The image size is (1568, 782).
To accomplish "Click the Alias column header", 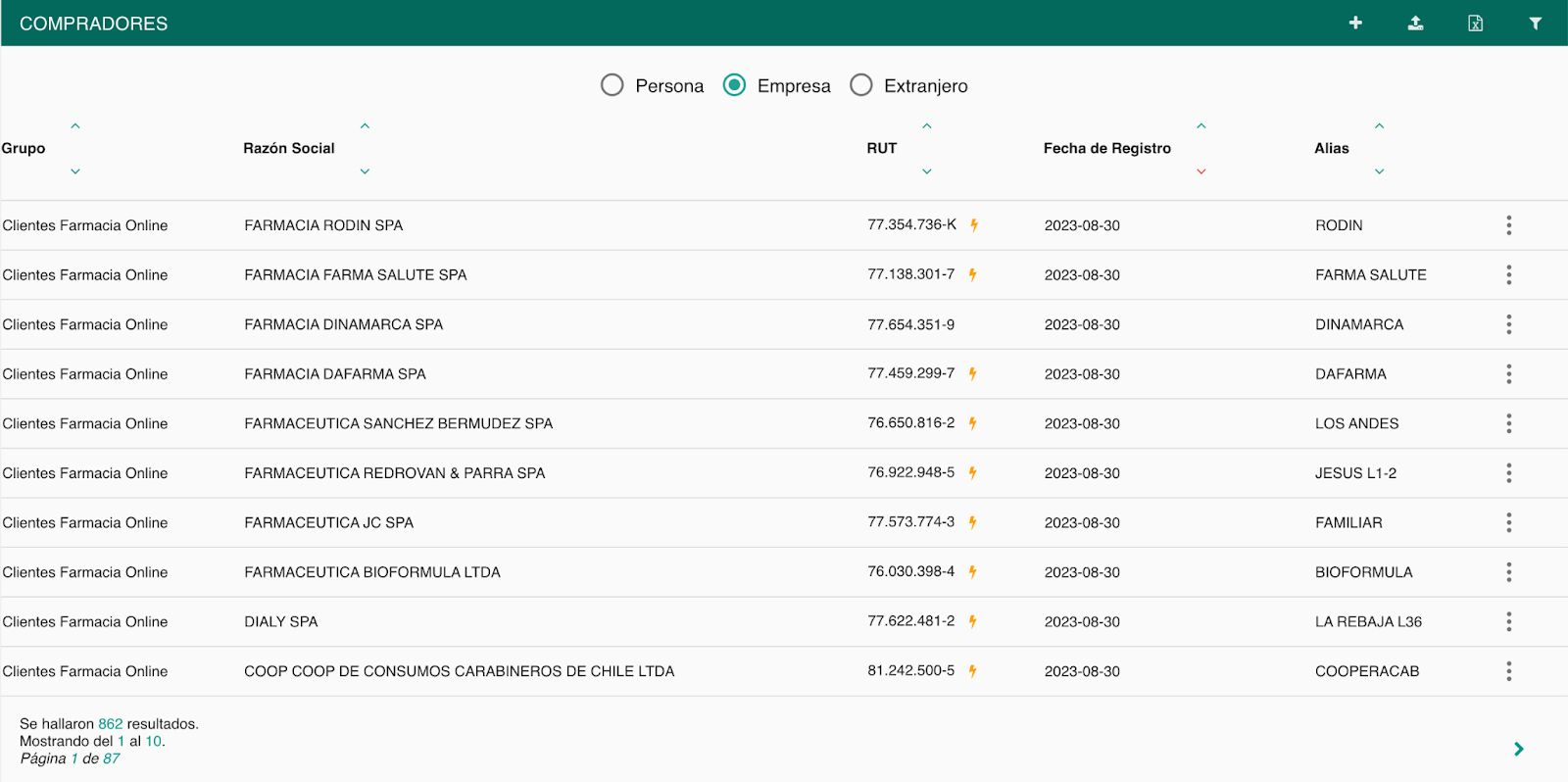I will point(1332,148).
